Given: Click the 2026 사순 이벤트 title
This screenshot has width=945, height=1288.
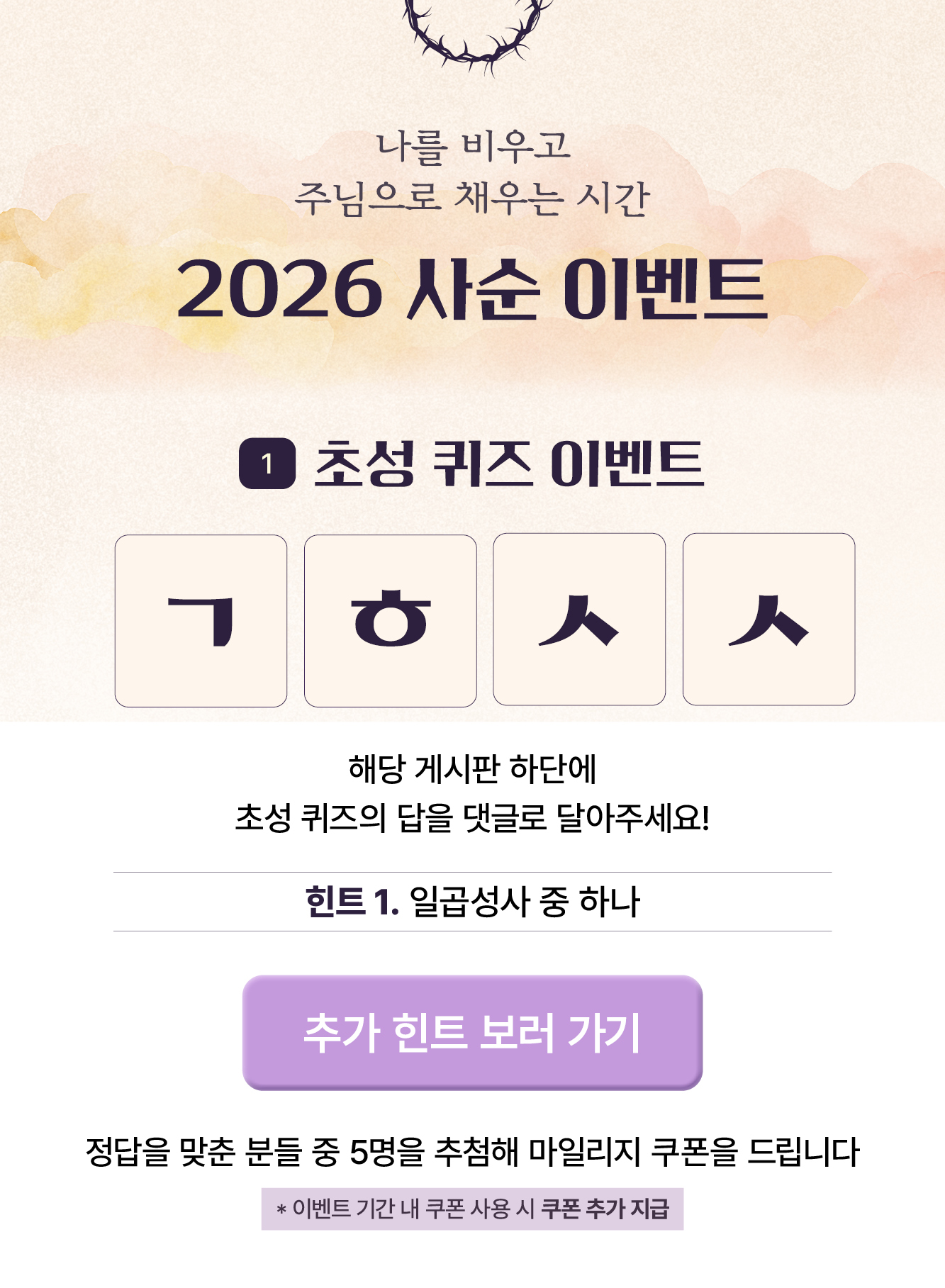Looking at the screenshot, I should (472, 289).
